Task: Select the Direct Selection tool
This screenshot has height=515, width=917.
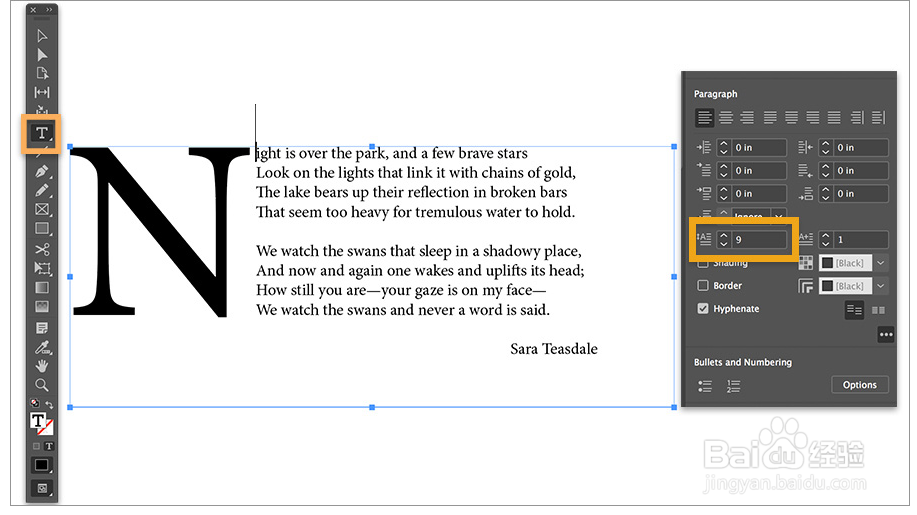Action: pos(42,55)
